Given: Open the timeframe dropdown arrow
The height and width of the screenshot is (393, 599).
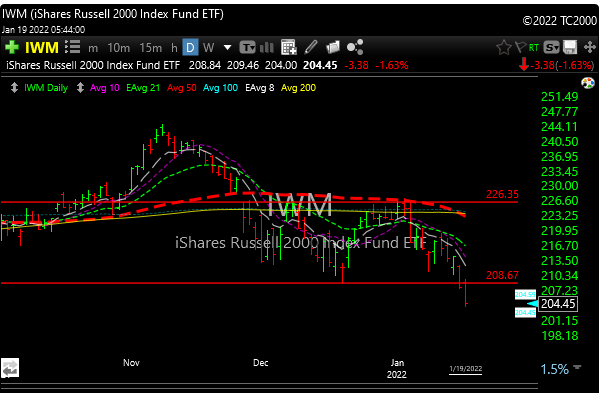Looking at the screenshot, I should point(227,48).
